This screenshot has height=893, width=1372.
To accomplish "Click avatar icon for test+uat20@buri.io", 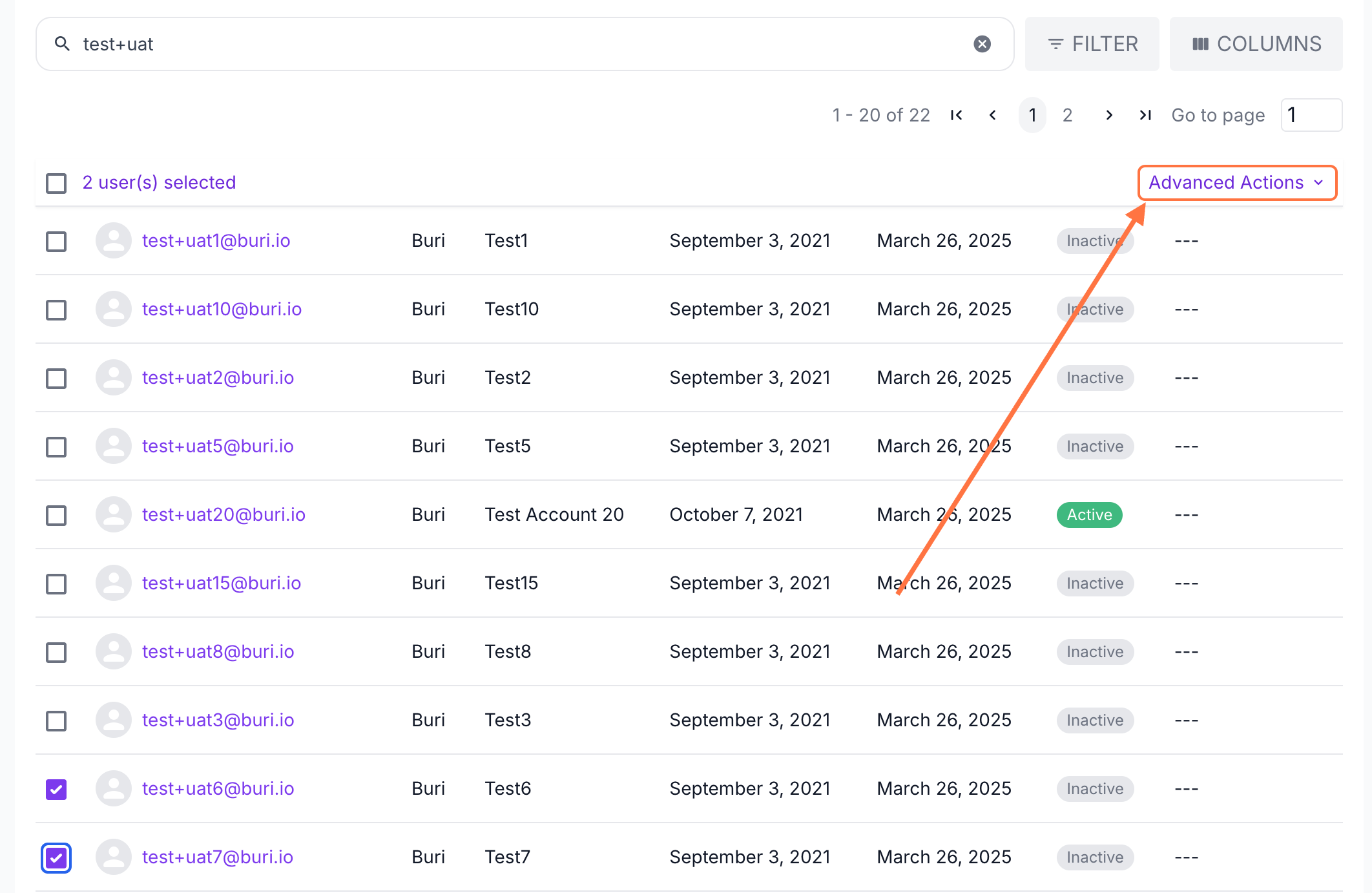I will (x=114, y=514).
